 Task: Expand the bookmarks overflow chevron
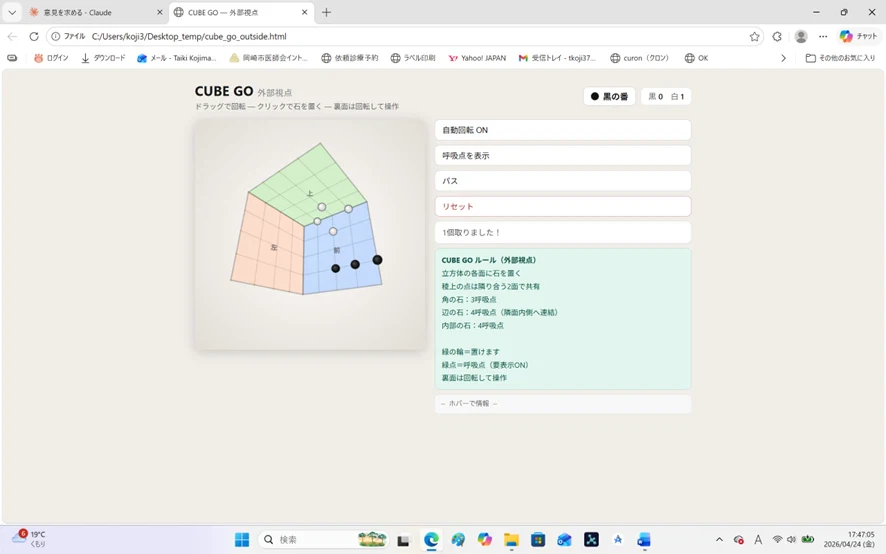[x=783, y=58]
